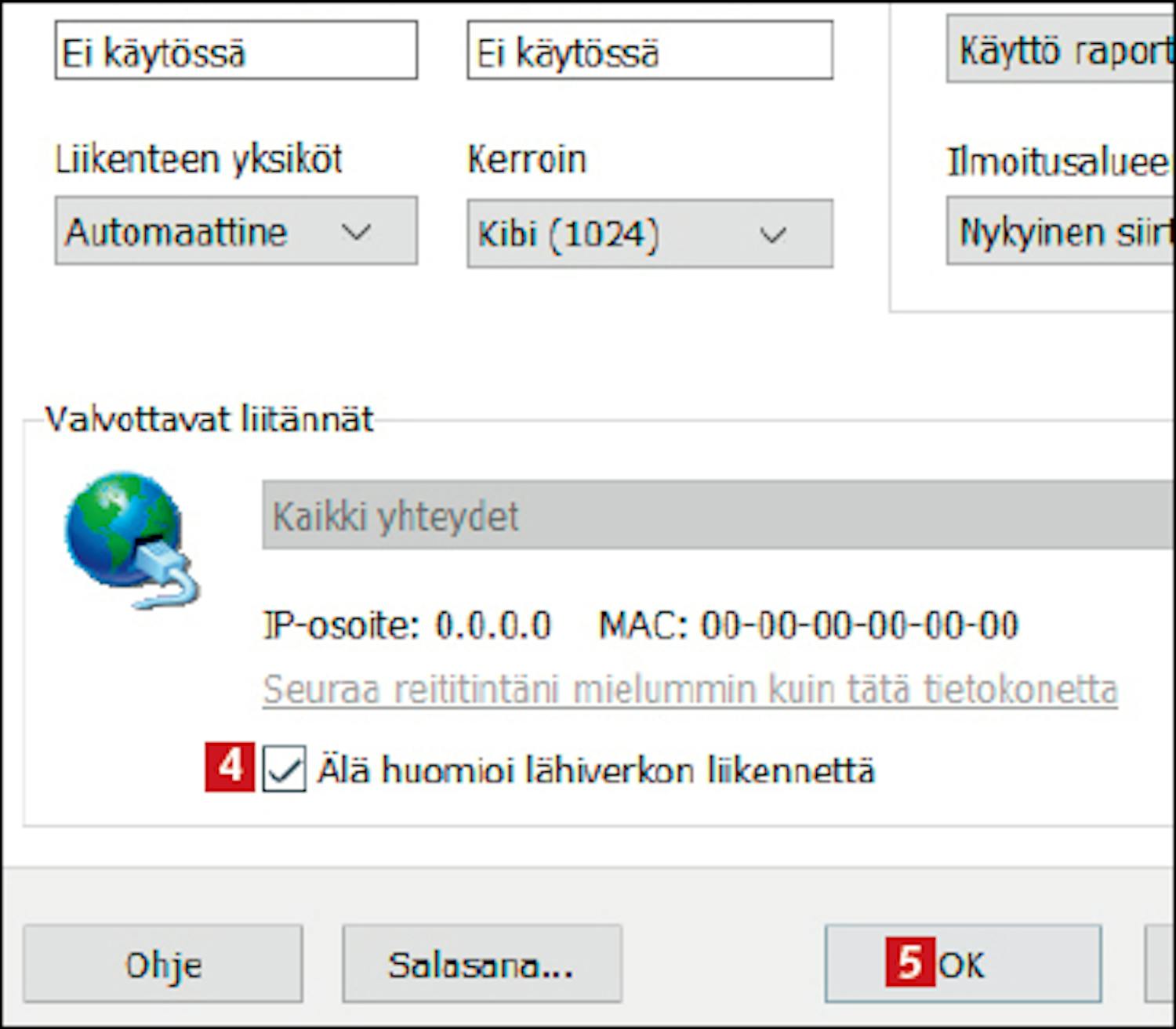This screenshot has height=1029, width=1176.
Task: Select the right Ei käytössä field
Action: pyautogui.click(x=650, y=52)
